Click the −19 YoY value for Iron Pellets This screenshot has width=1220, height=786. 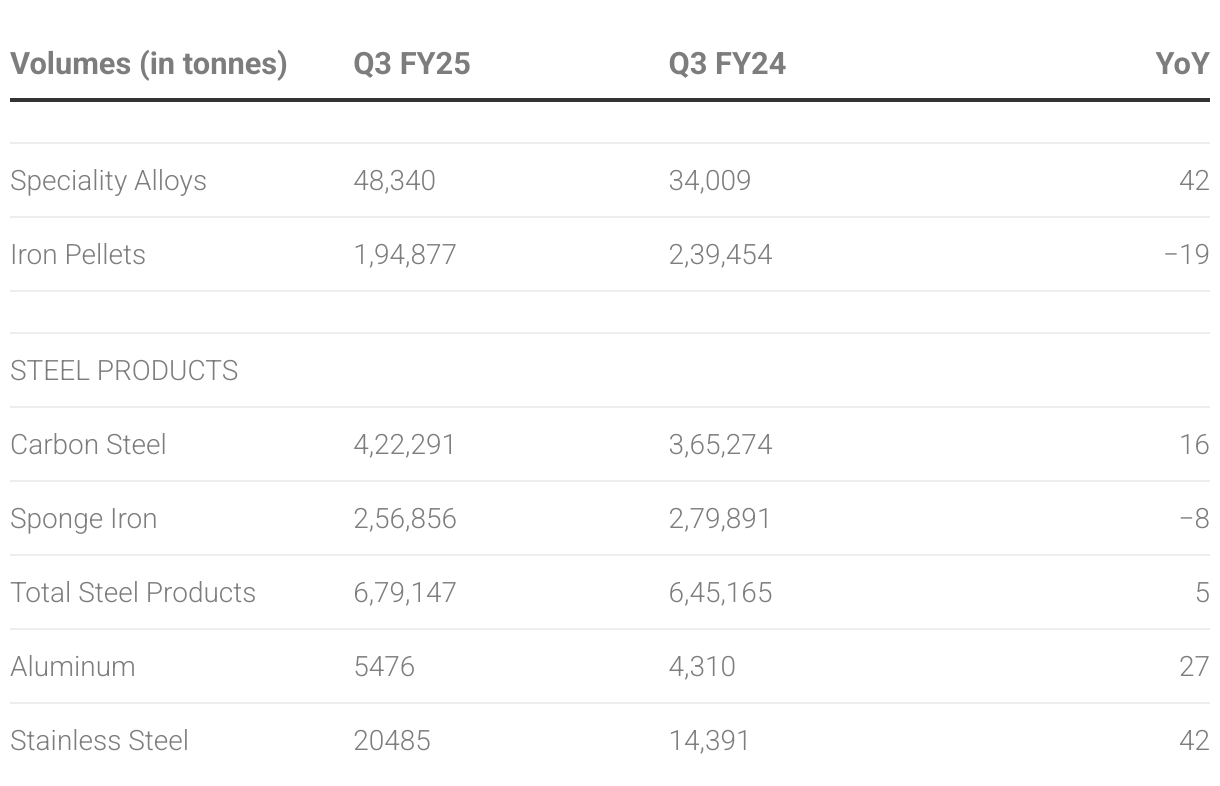click(1187, 255)
